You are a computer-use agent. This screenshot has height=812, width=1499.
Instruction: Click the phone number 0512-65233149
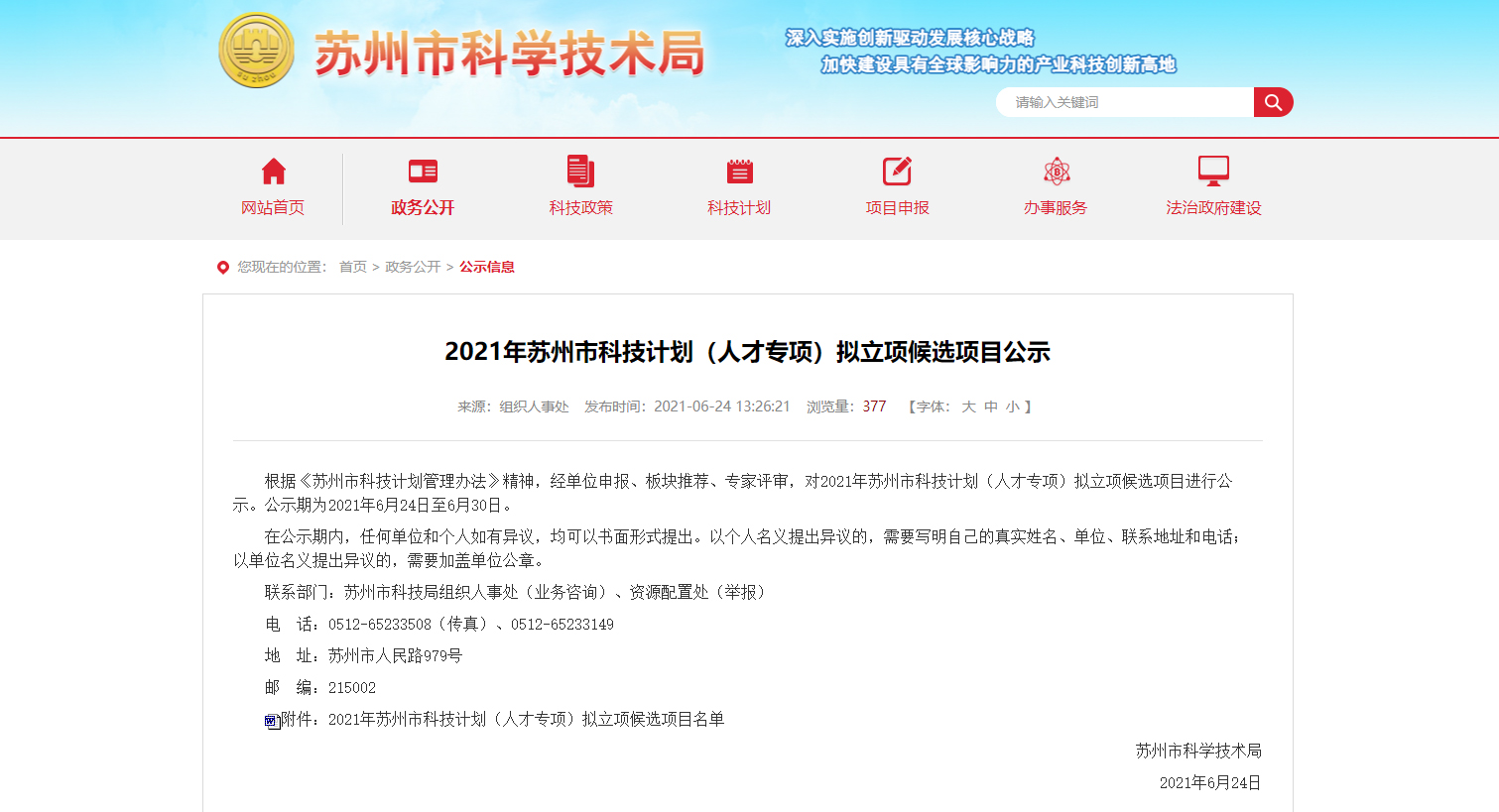pyautogui.click(x=562, y=624)
